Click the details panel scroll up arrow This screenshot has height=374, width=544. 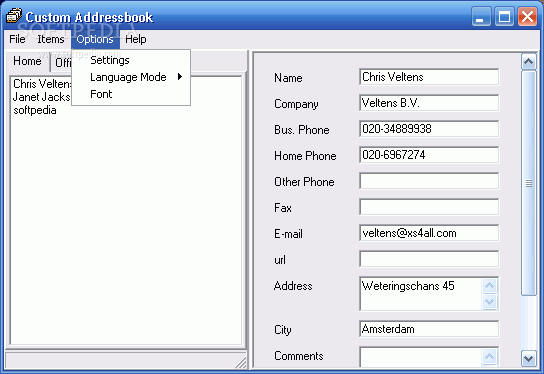[x=528, y=62]
